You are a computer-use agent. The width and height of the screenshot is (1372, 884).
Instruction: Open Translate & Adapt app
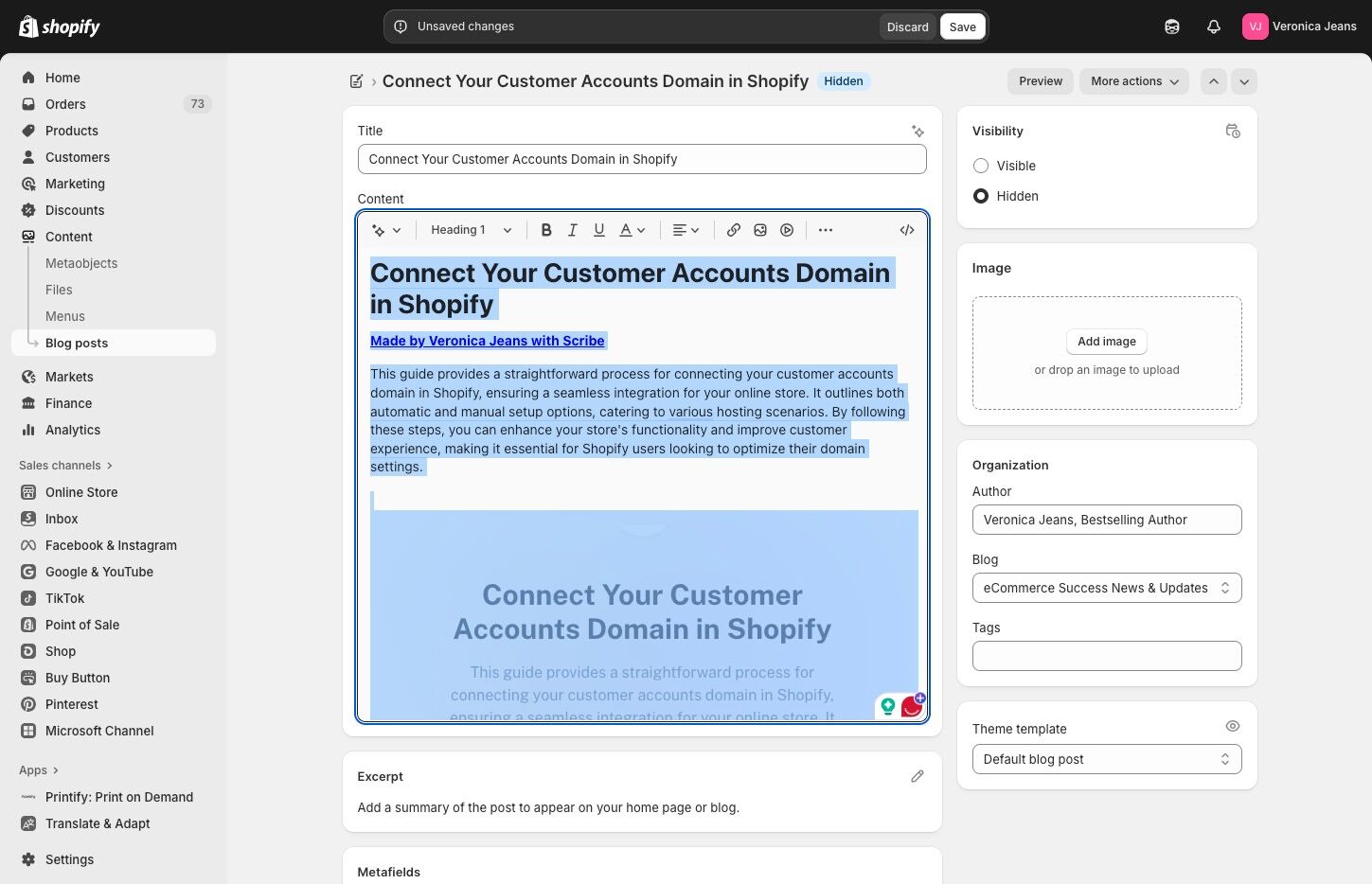(114, 823)
